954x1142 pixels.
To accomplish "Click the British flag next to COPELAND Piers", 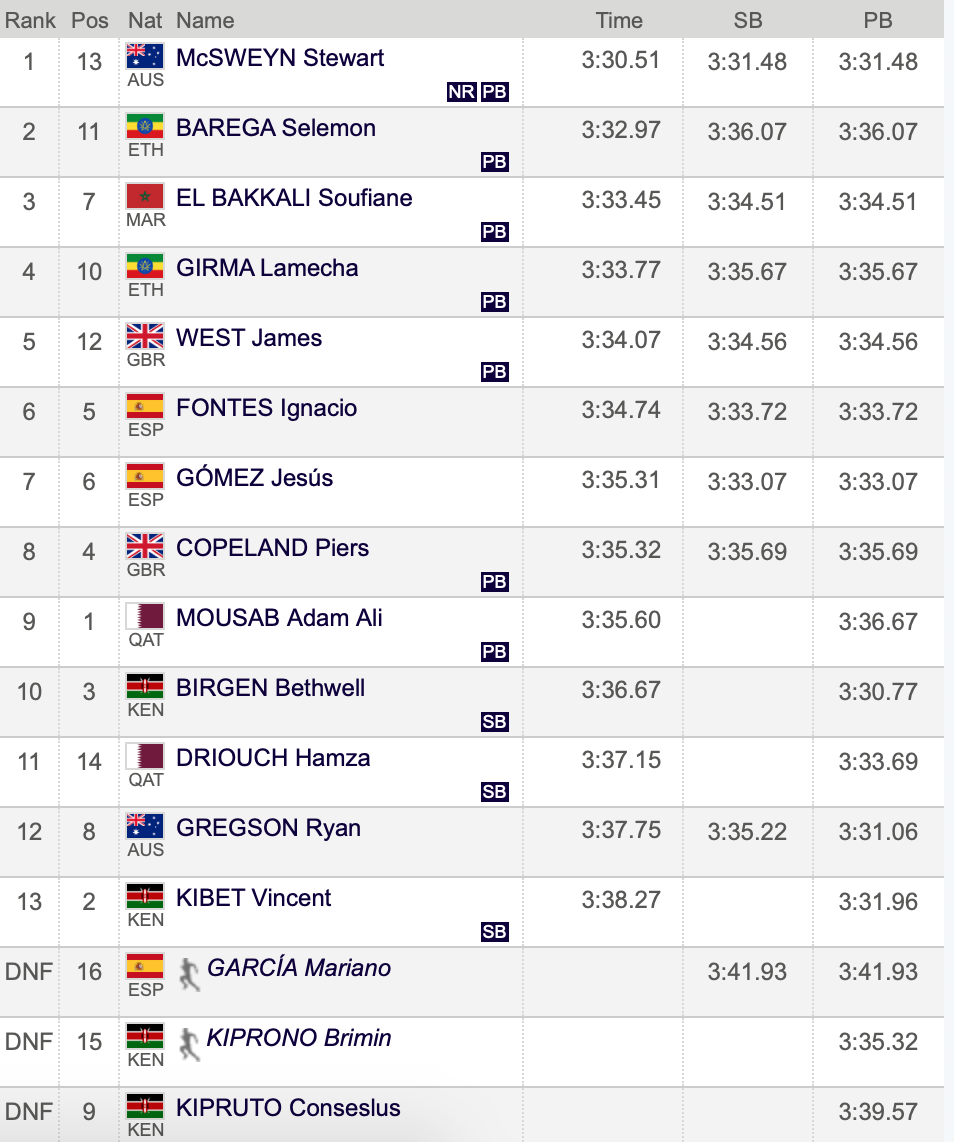I will coord(145,546).
